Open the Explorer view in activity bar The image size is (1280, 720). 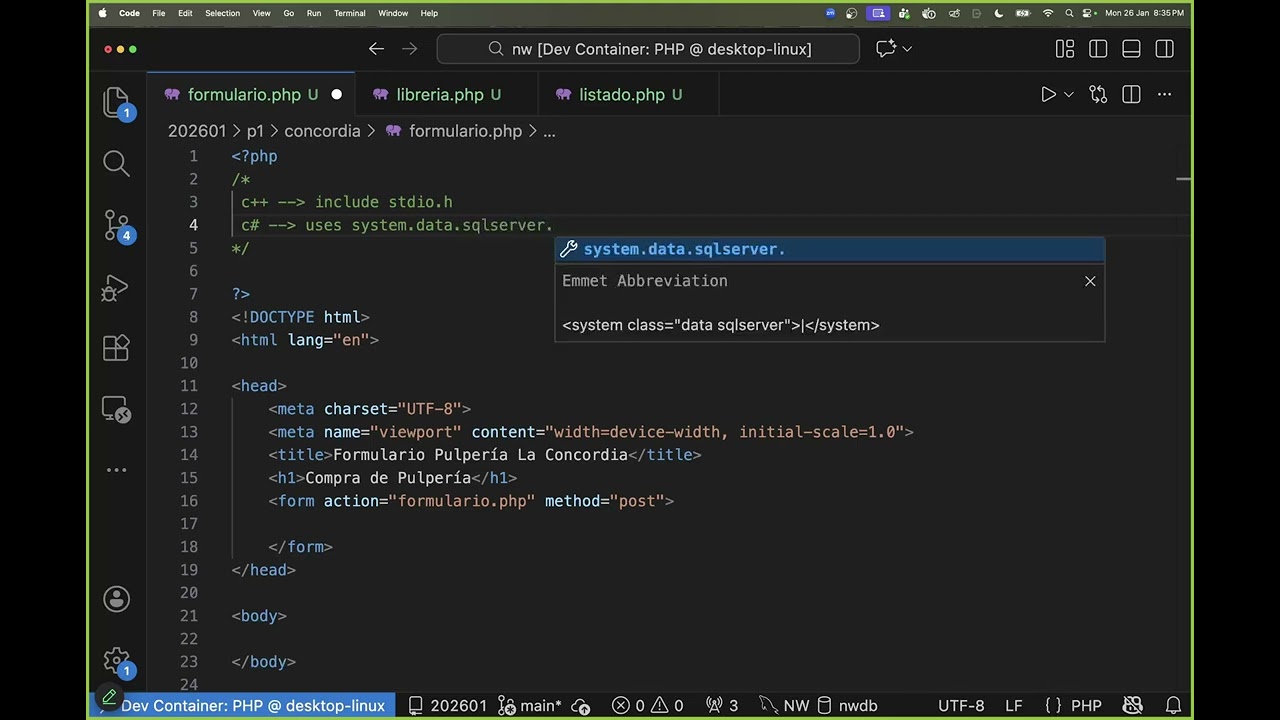point(117,104)
